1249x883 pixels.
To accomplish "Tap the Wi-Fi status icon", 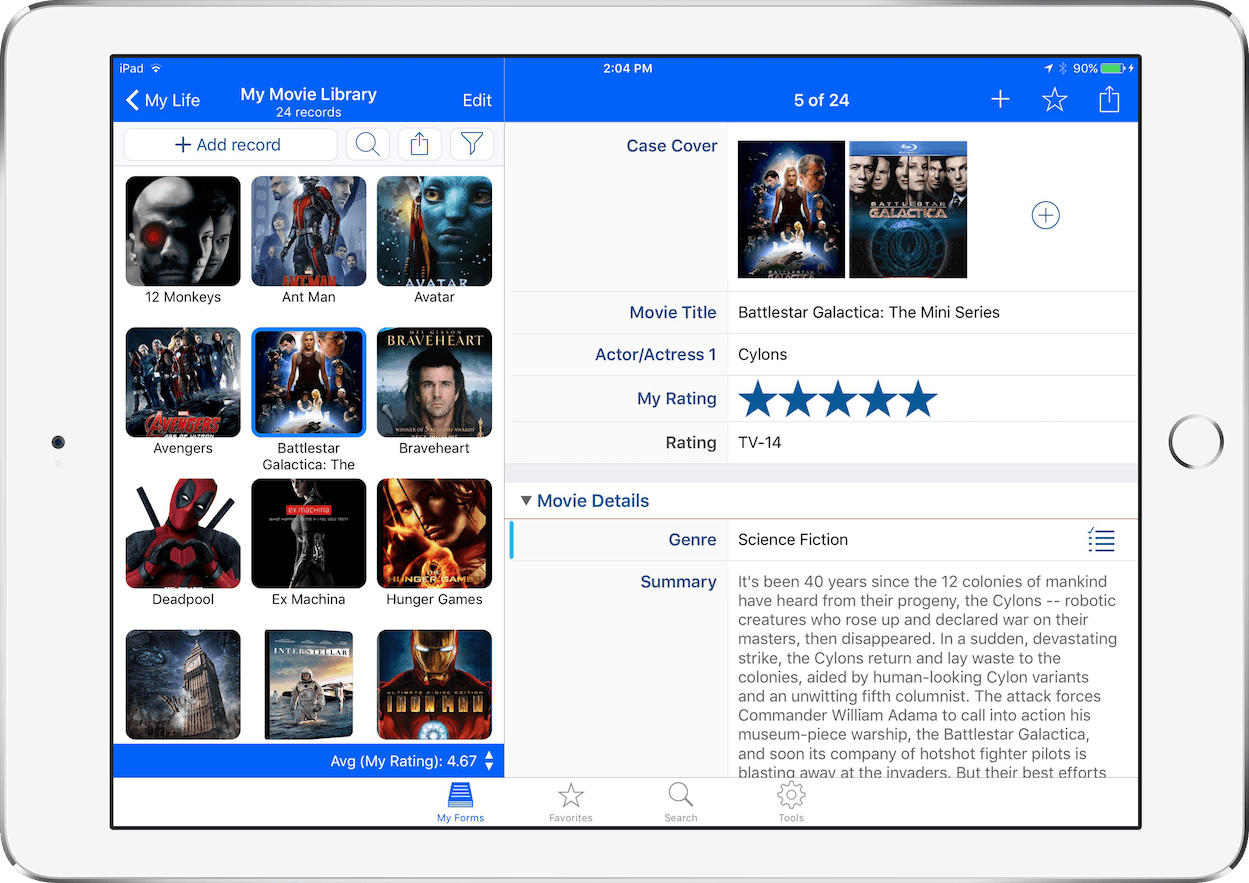I will point(156,69).
